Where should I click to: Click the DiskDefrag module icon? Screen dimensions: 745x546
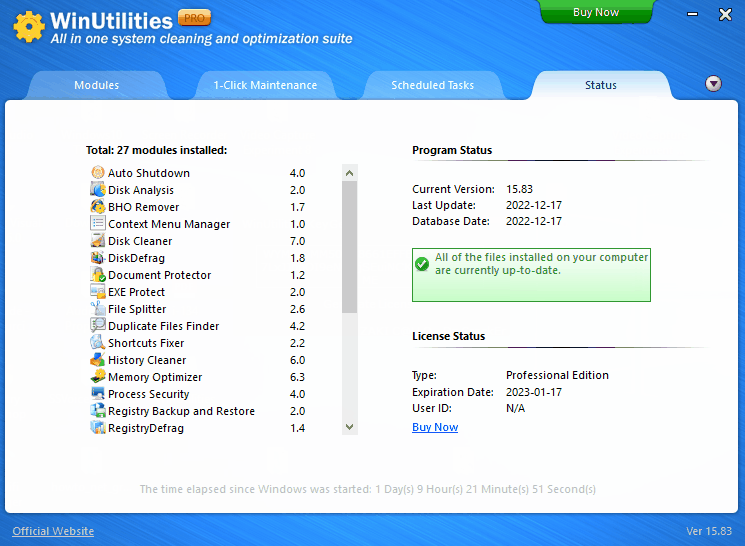[x=98, y=258]
